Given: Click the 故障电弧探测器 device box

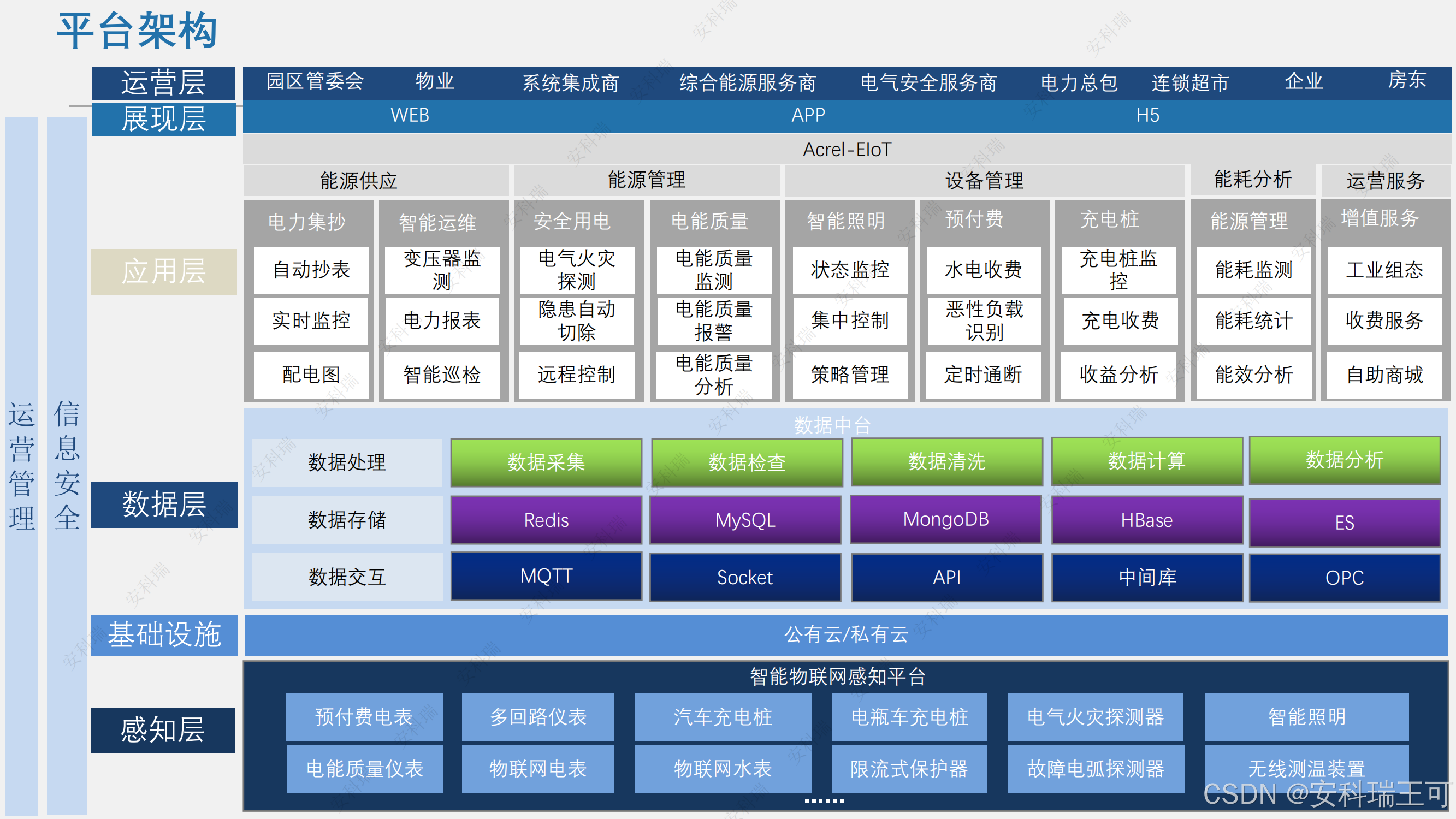Looking at the screenshot, I should [x=1095, y=768].
